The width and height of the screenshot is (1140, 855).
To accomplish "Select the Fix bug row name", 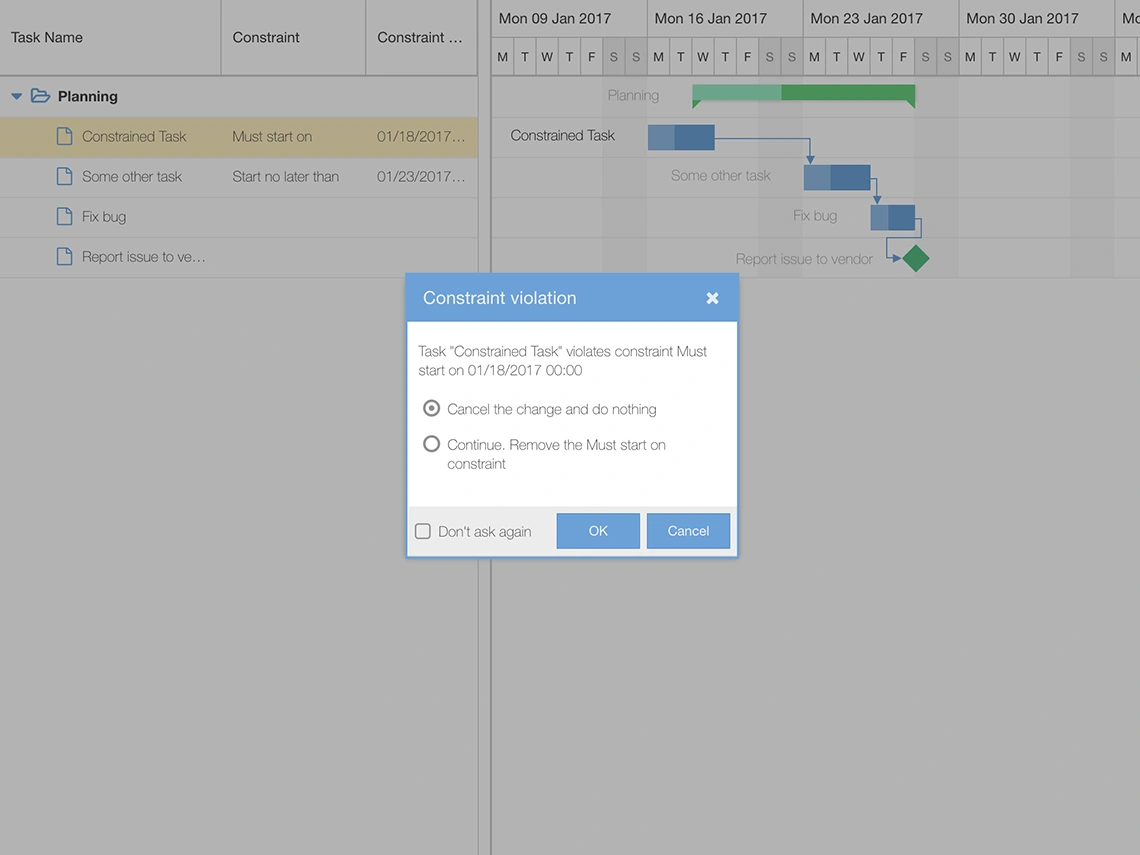I will 104,217.
